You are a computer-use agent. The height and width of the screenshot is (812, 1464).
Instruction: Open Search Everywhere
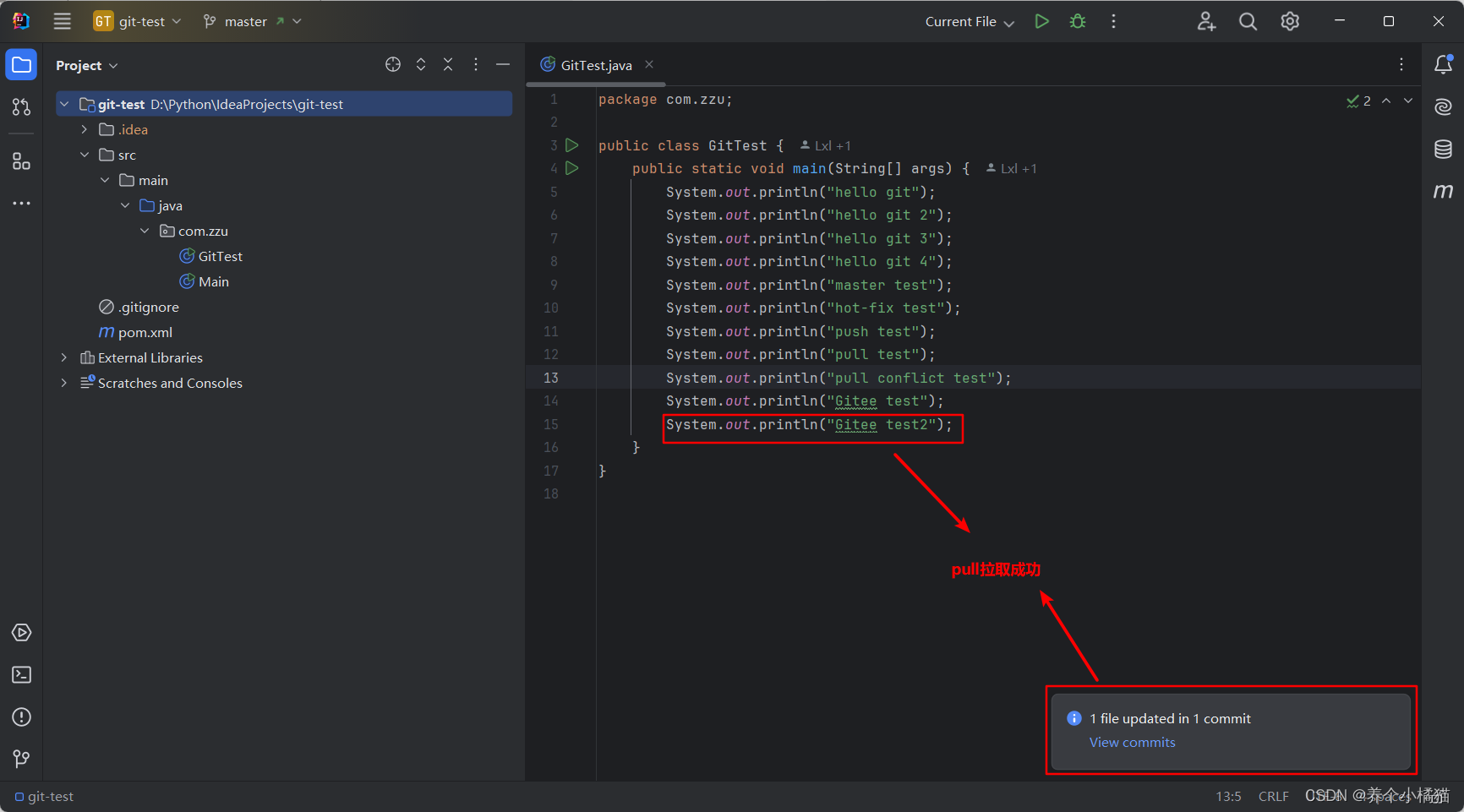pyautogui.click(x=1248, y=21)
